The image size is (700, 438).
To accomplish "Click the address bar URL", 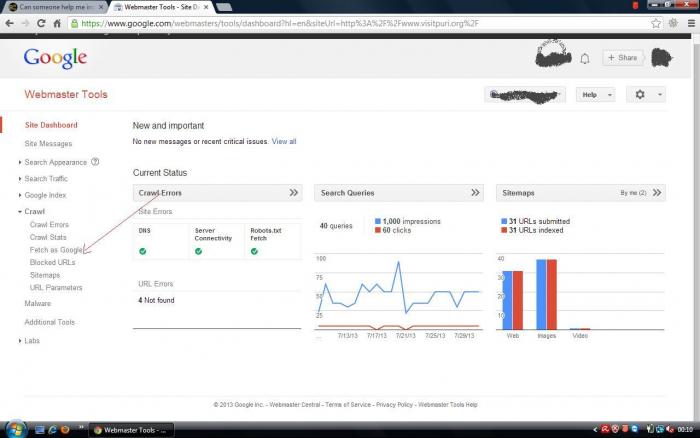I will (x=279, y=23).
